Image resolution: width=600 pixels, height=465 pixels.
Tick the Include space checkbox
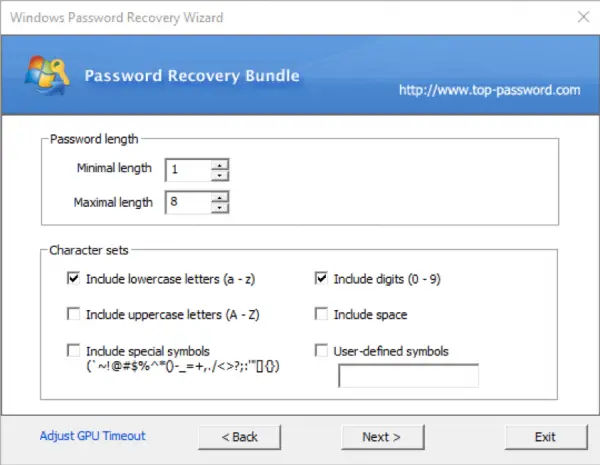(x=321, y=314)
